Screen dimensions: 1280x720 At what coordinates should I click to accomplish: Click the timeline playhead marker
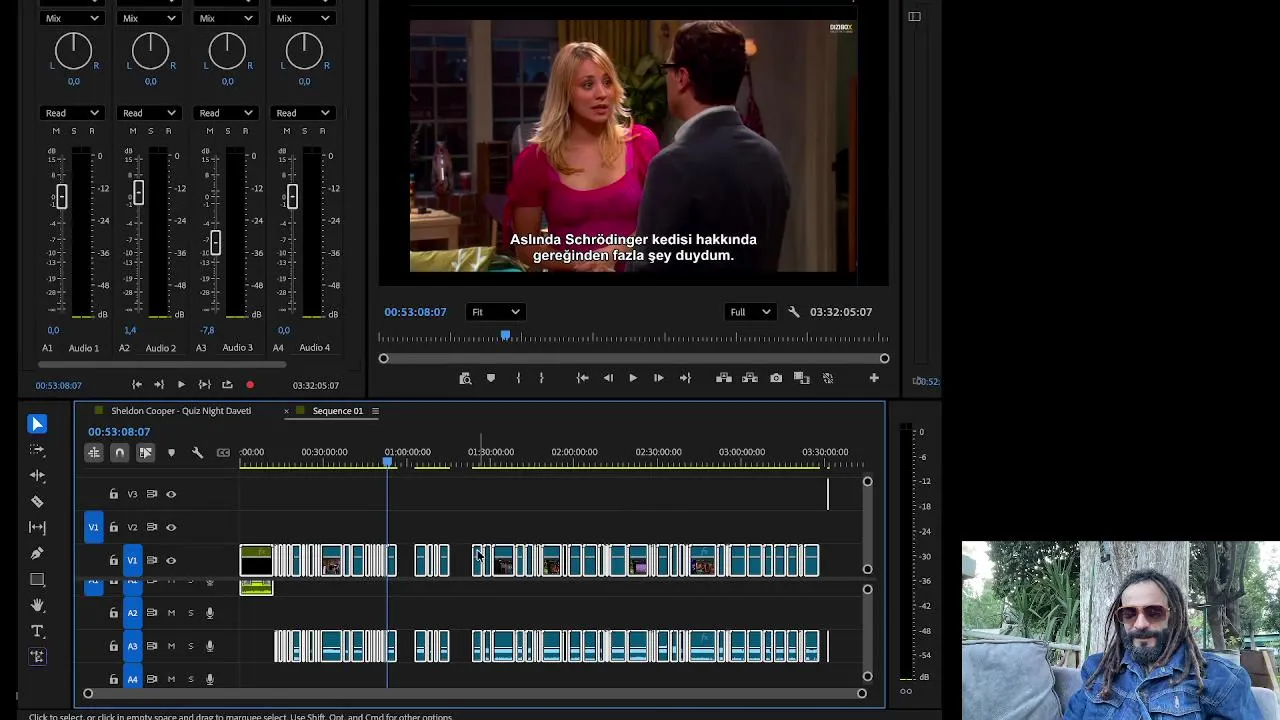pos(388,461)
